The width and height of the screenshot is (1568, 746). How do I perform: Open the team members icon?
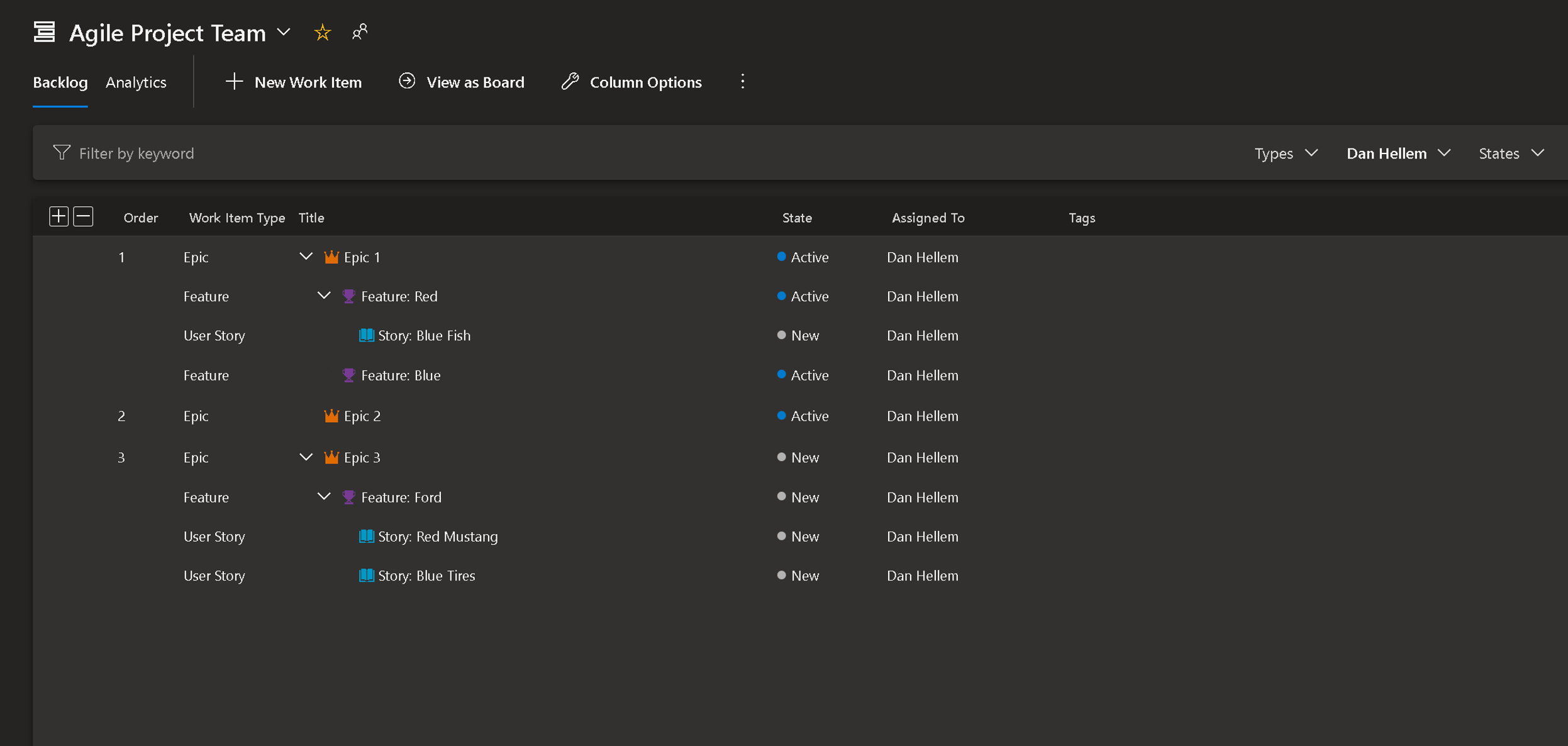[x=360, y=31]
